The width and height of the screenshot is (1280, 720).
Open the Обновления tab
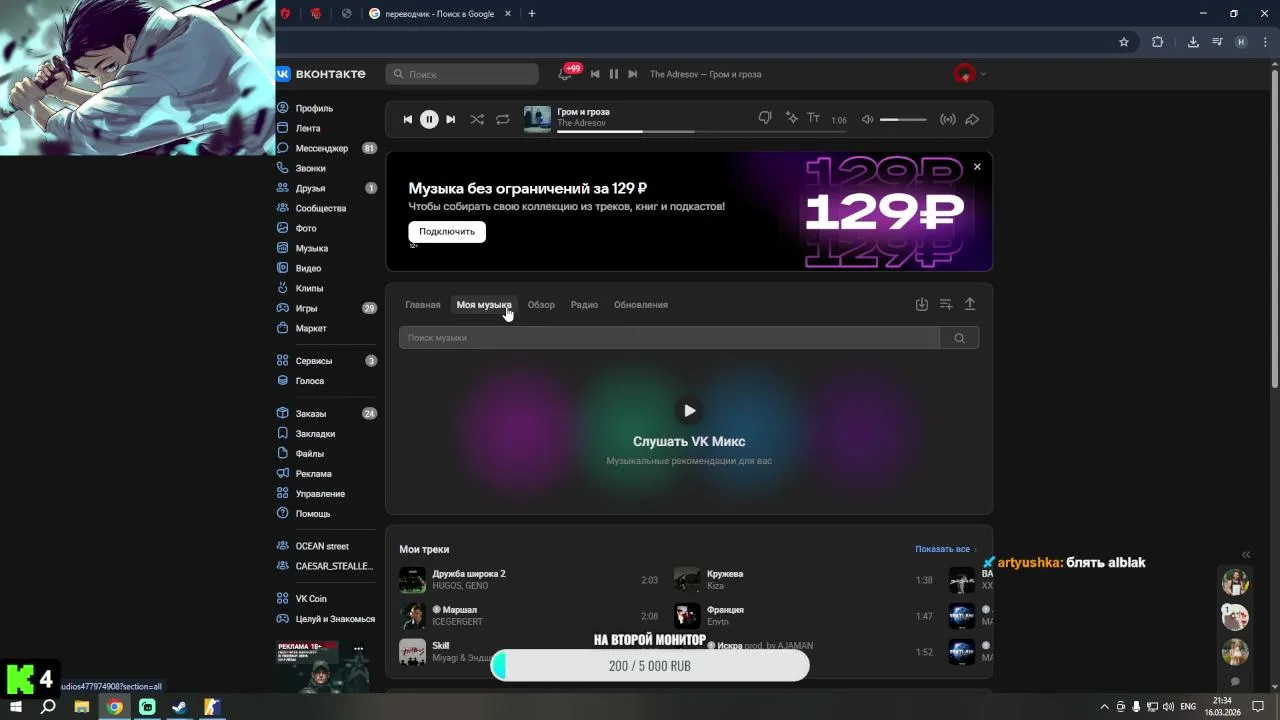641,305
